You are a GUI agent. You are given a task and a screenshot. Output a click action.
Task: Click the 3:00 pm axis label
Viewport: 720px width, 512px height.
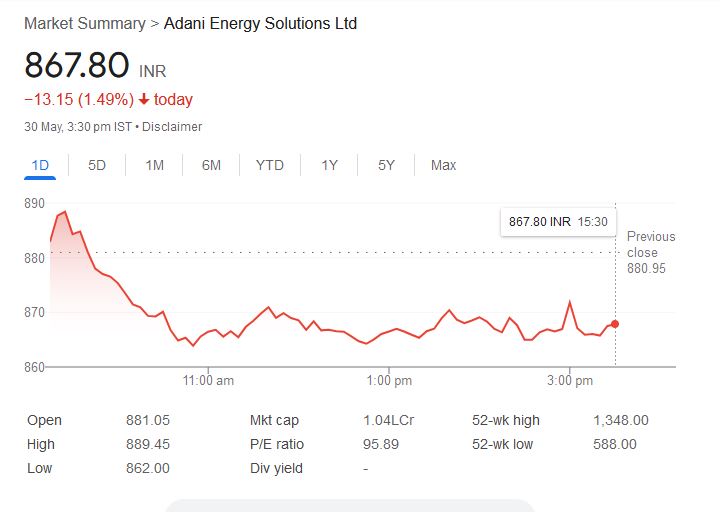[x=570, y=381]
